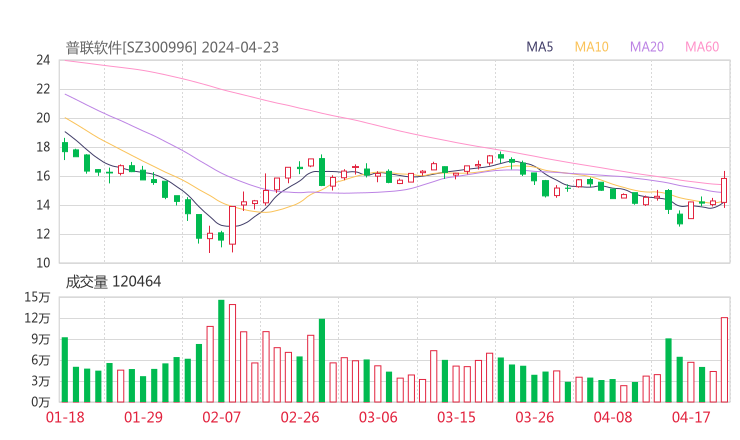The image size is (740, 440).
Task: Click the 03-15 date label
Action: (x=456, y=417)
